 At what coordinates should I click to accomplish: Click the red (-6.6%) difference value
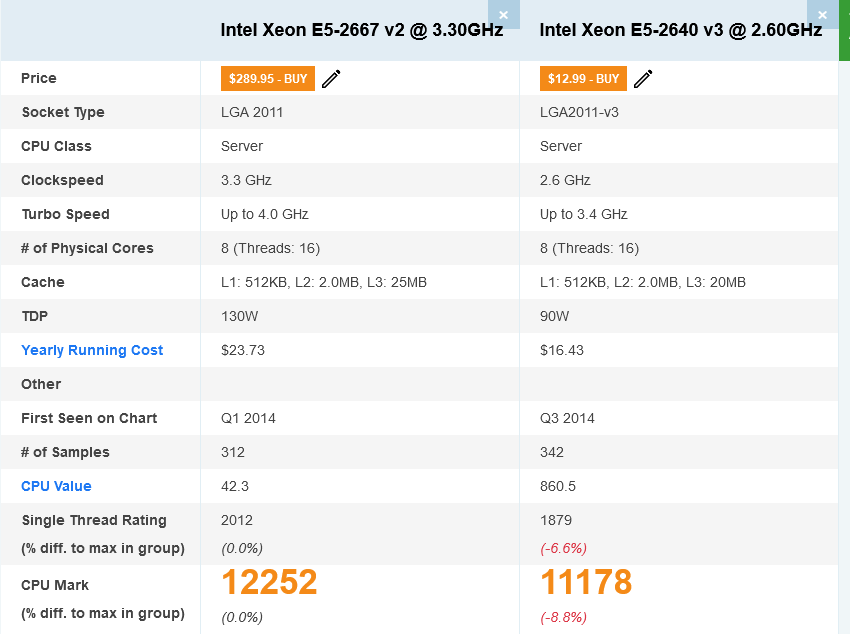coord(563,548)
